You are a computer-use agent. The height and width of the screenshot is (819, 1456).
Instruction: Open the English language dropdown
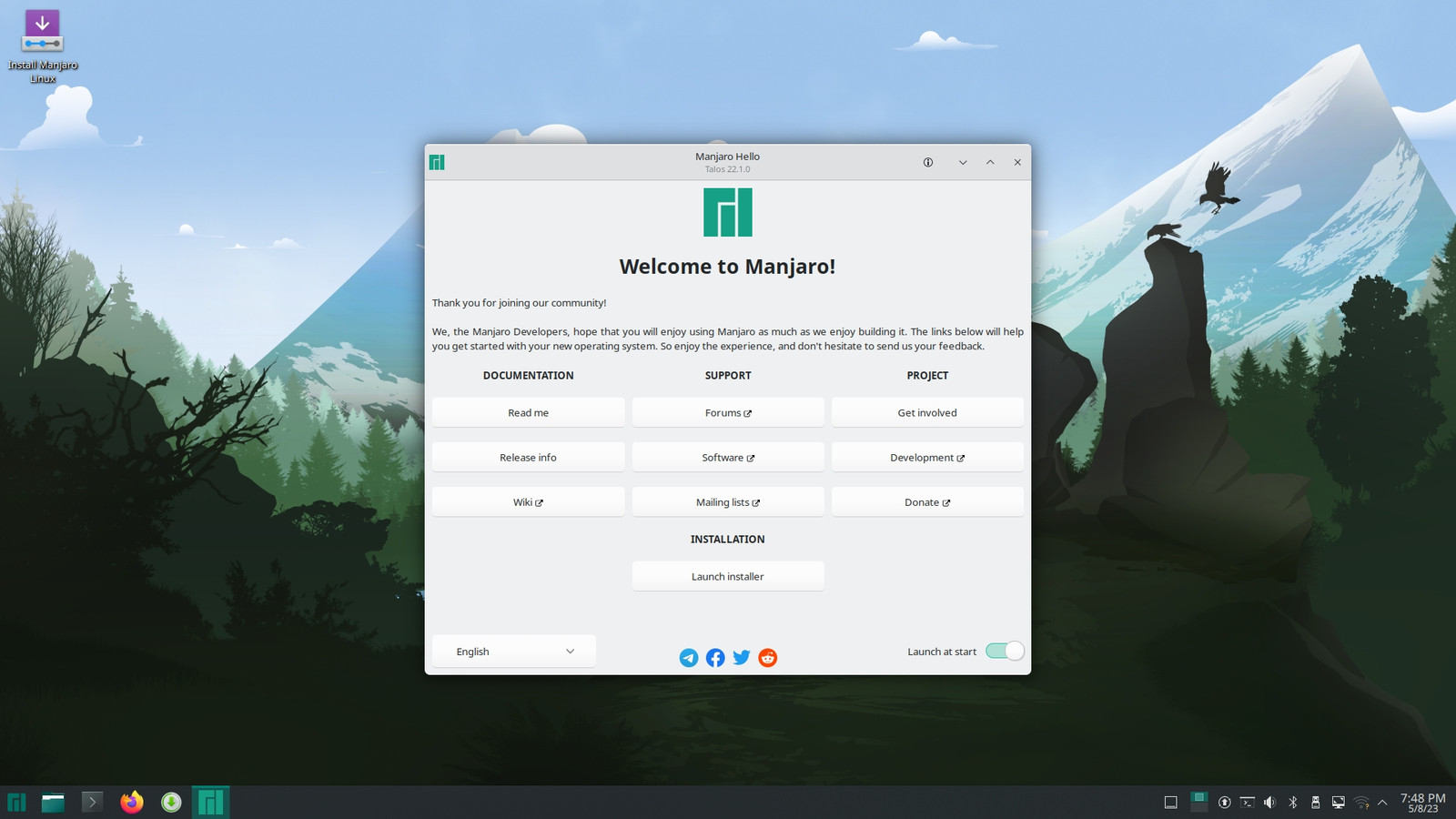[514, 652]
